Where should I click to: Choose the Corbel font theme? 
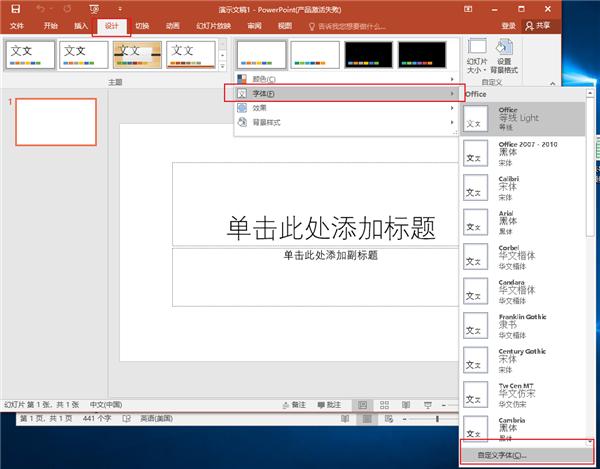pos(523,257)
